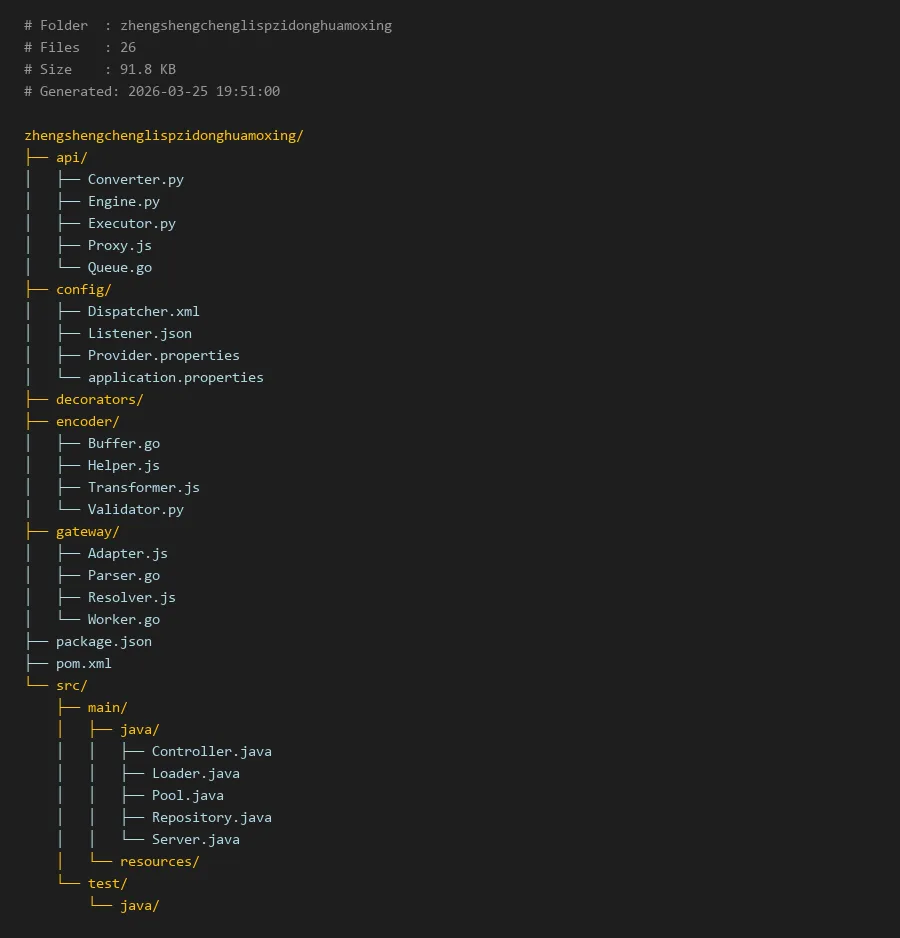This screenshot has width=900, height=938.
Task: Select Controller.java under main/java
Action: [x=211, y=751]
